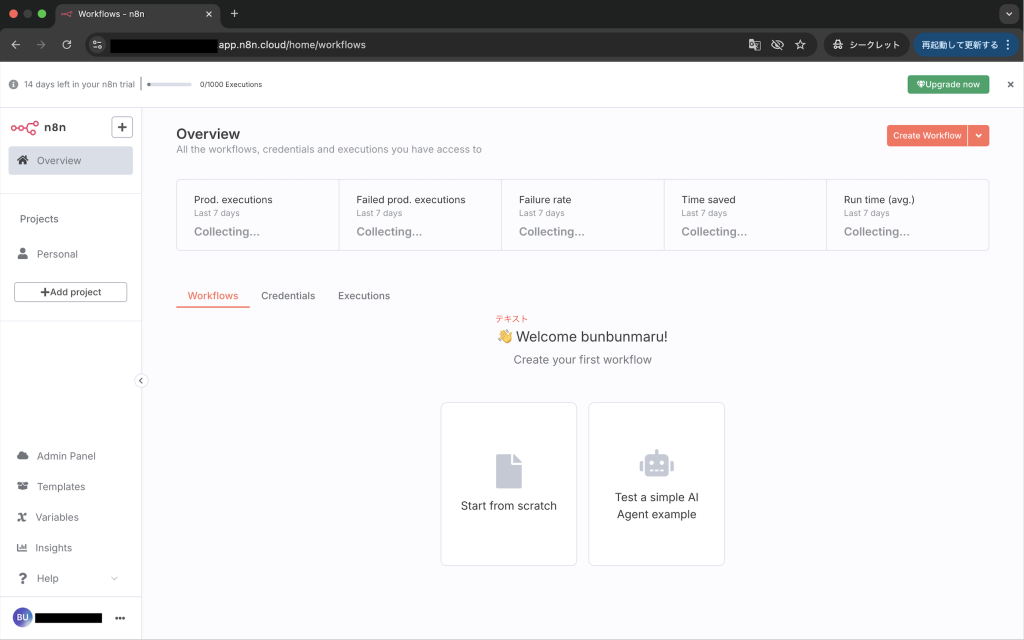Image resolution: width=1024 pixels, height=640 pixels.
Task: Click the plus button beside n8n logo
Action: (x=122, y=127)
